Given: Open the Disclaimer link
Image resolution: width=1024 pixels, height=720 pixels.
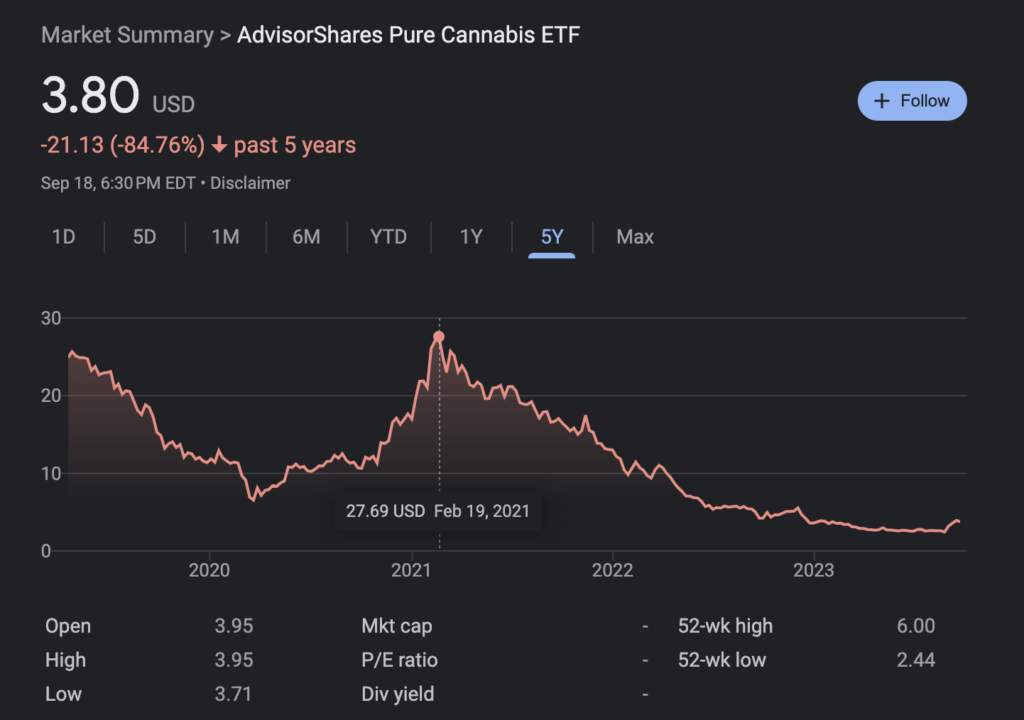Looking at the screenshot, I should 253,183.
